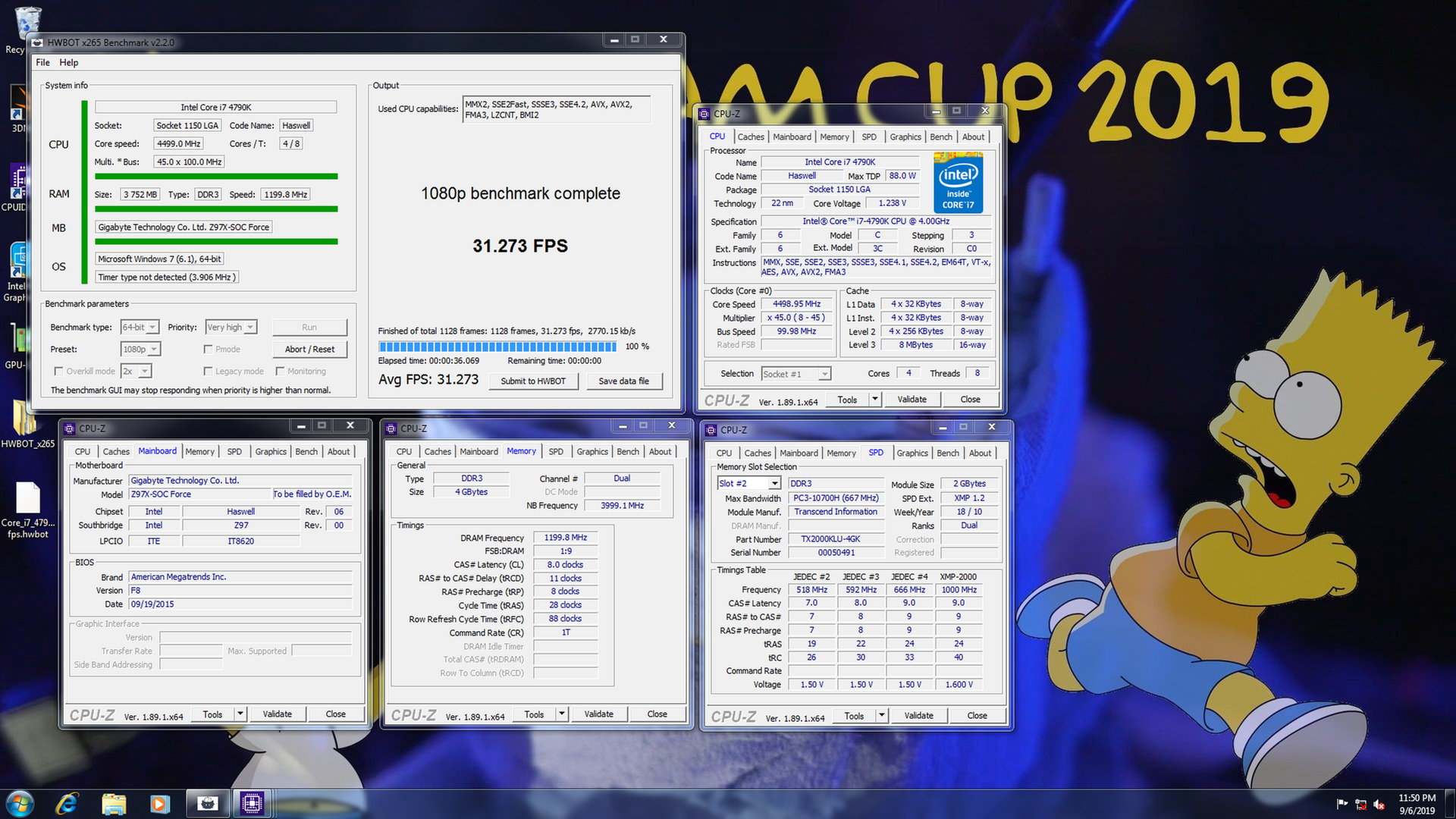1456x819 pixels.
Task: Launch Internet Explorer from the taskbar
Action: tap(67, 804)
